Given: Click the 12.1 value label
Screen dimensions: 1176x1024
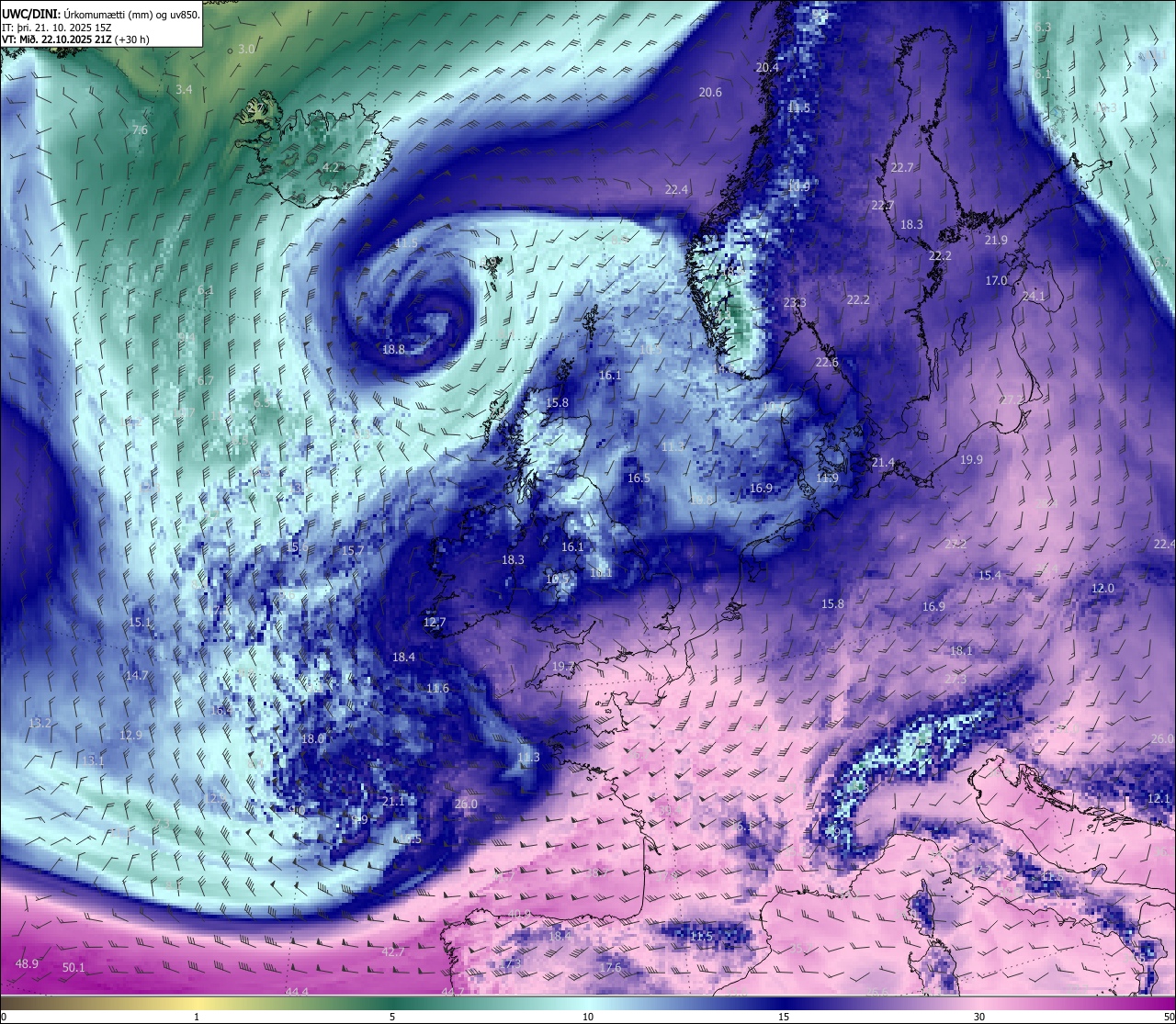Looking at the screenshot, I should pos(1159,798).
